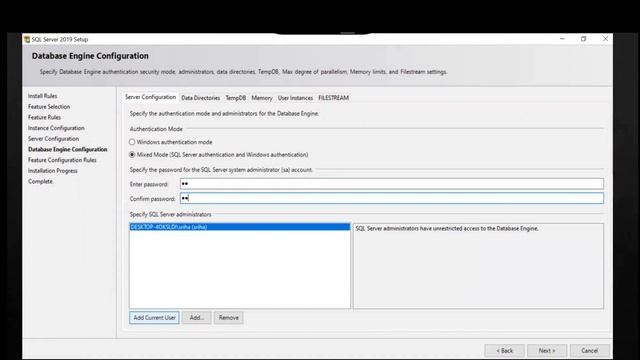Click Installation Progress step in sidebar
The image size is (640, 360).
pos(52,171)
